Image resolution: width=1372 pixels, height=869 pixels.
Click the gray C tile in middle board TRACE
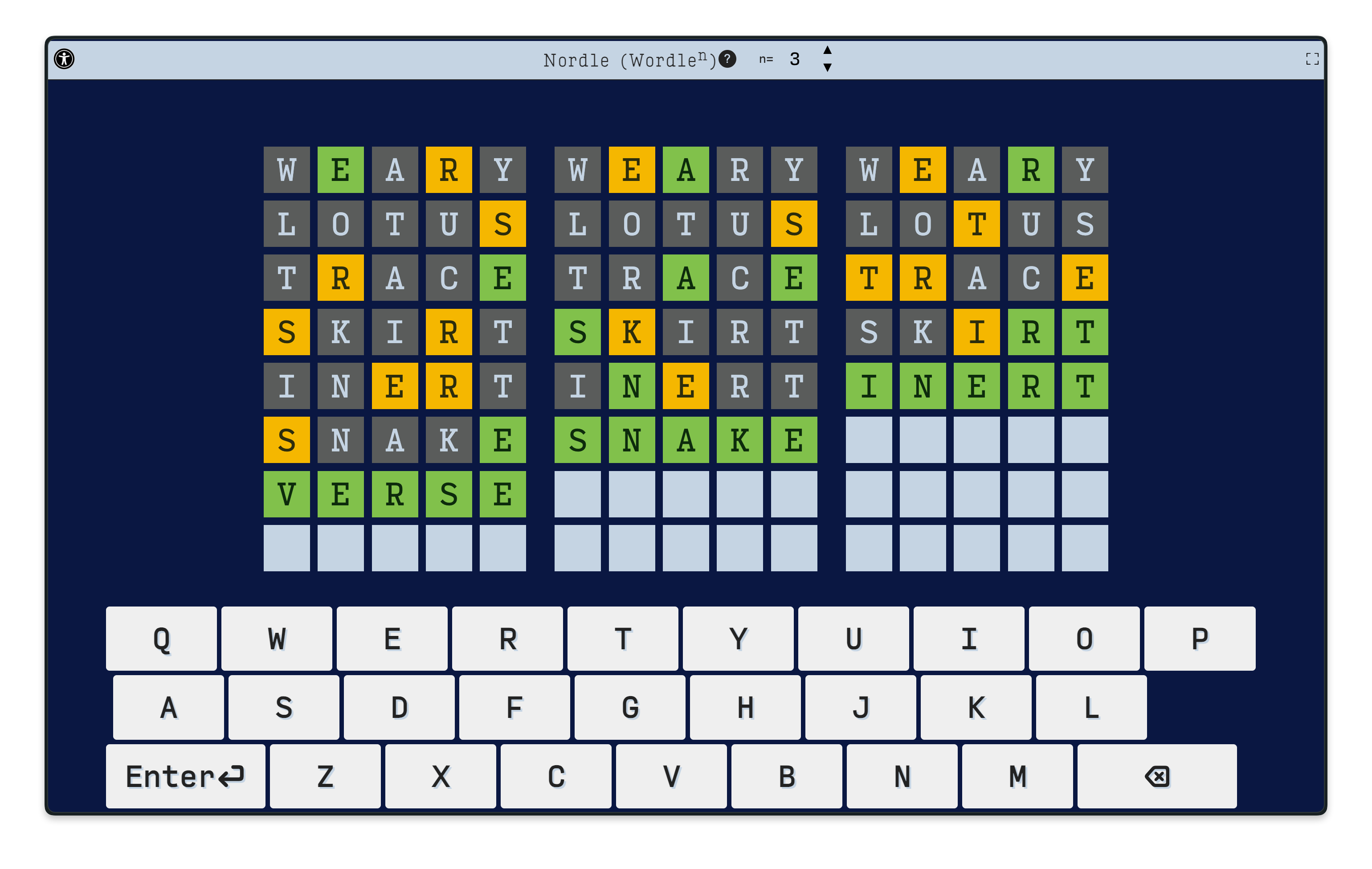(x=739, y=278)
